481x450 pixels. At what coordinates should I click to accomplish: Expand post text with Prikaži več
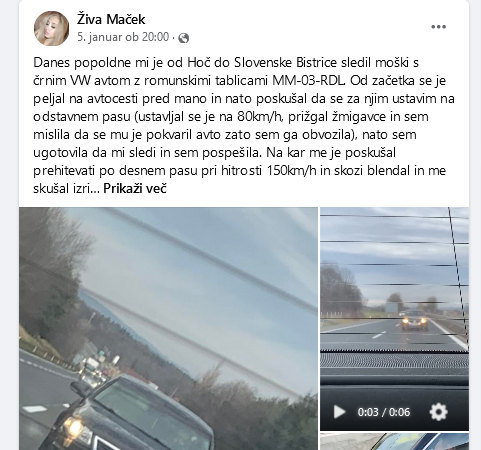[x=135, y=189]
